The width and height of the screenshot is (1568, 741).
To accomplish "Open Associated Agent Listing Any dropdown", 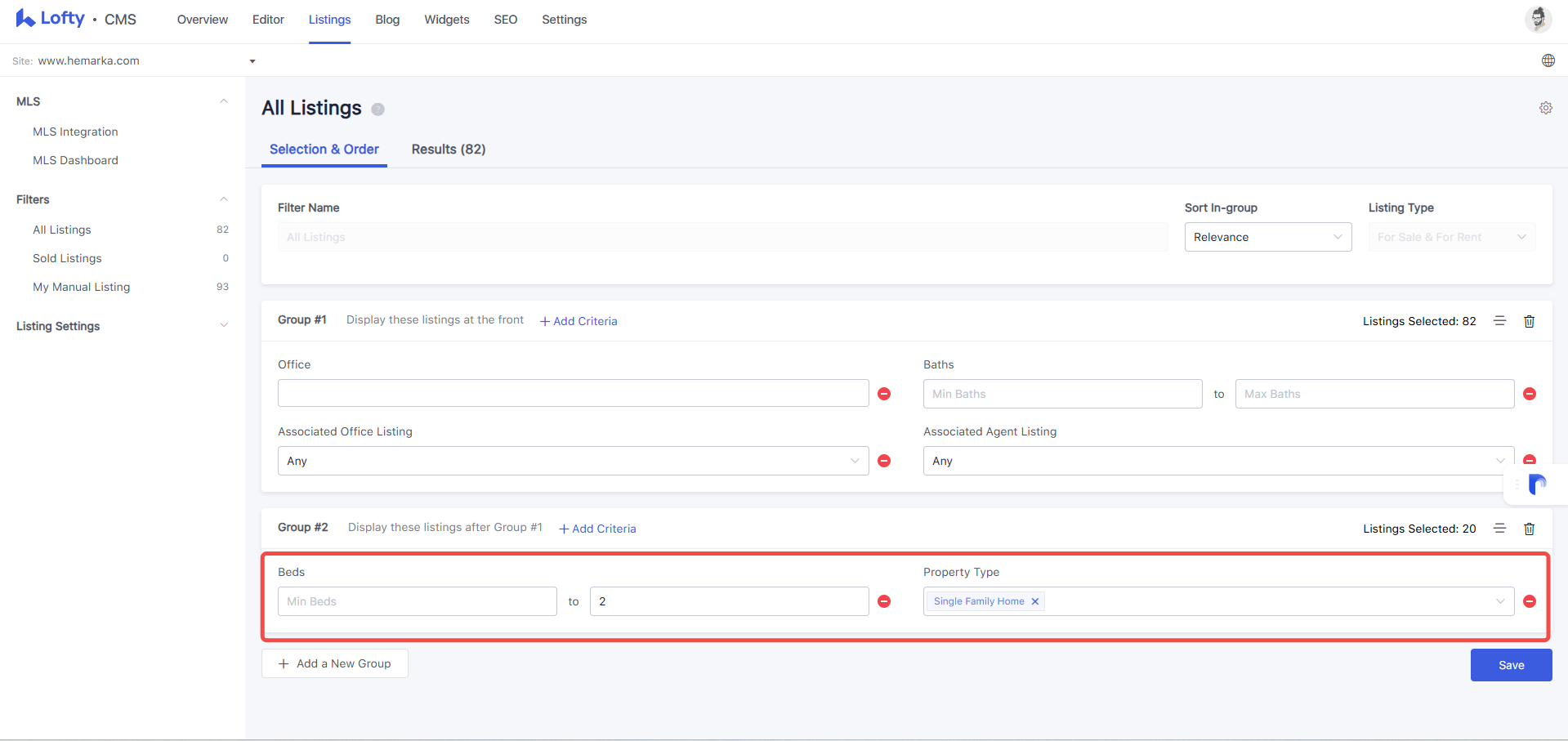I will 1218,461.
